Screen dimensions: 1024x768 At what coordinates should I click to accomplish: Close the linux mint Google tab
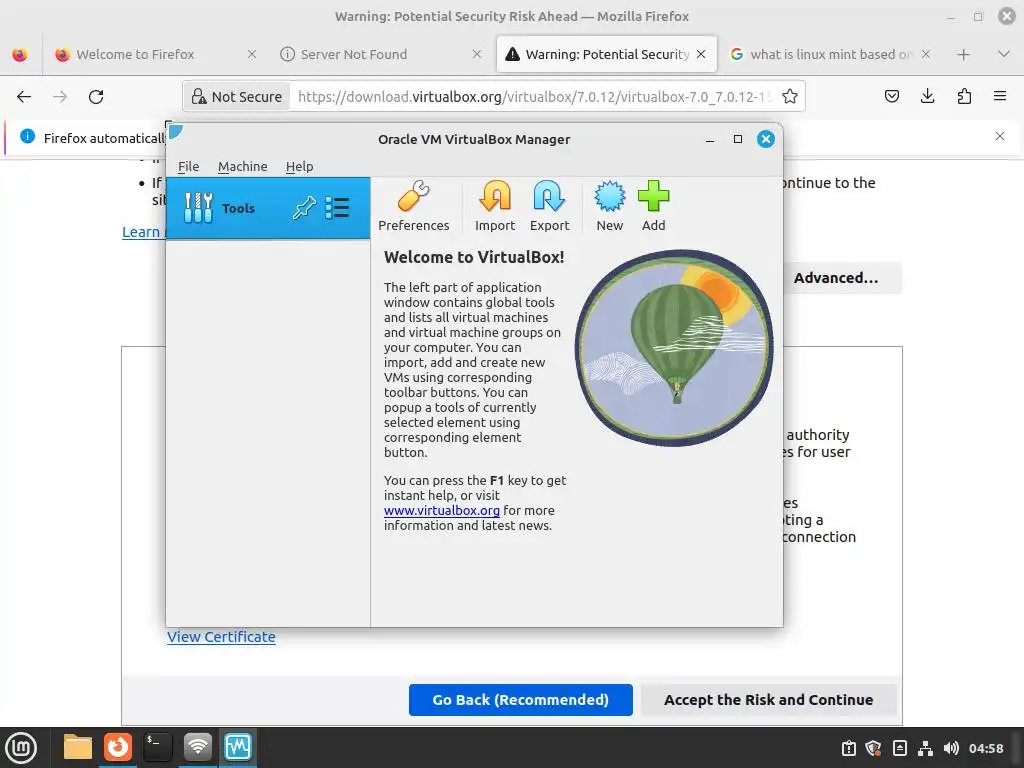925,54
